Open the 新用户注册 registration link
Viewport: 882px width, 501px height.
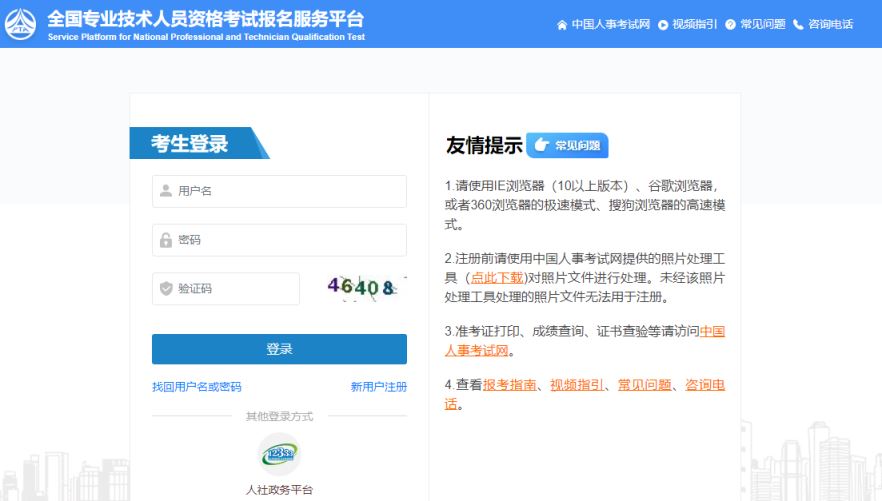tap(378, 387)
